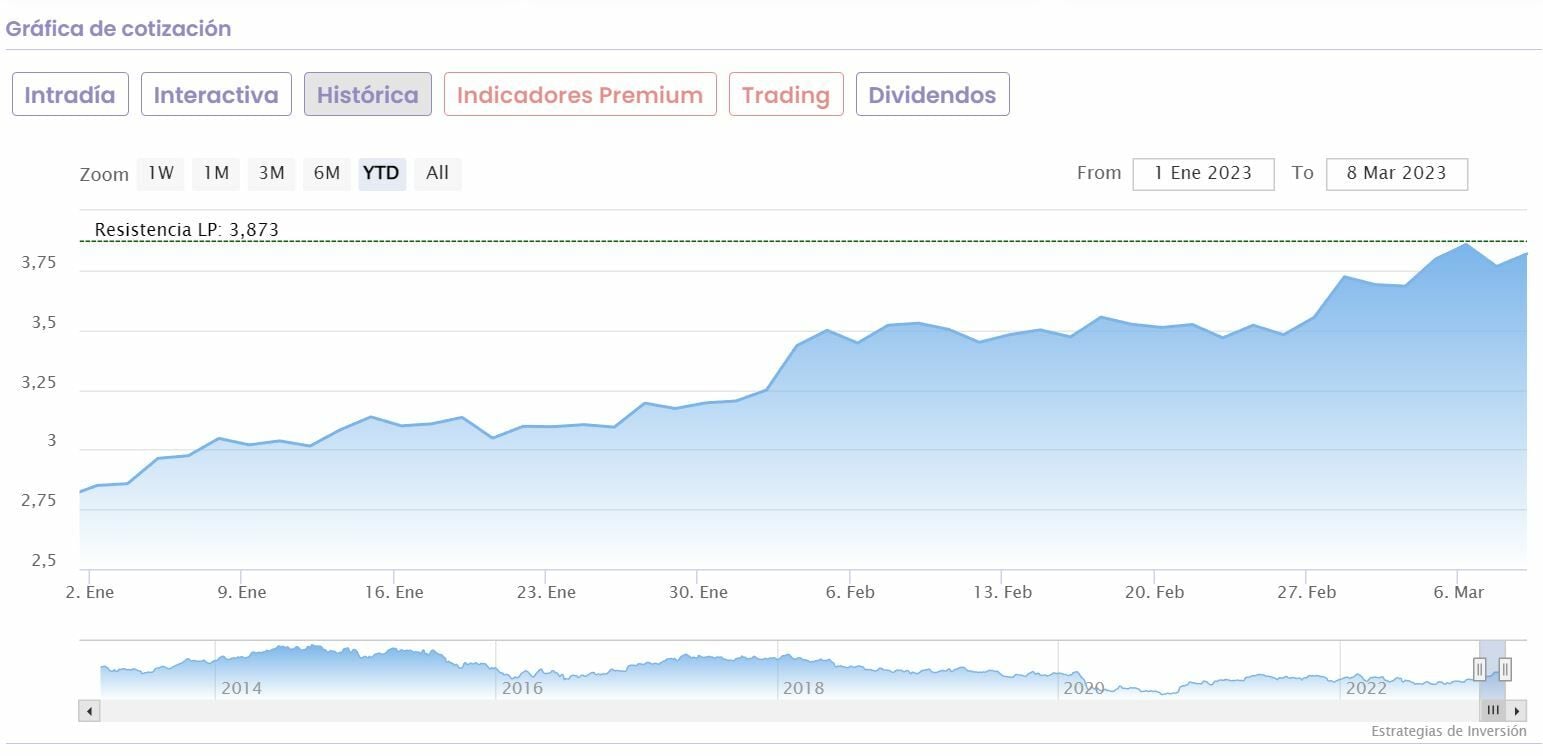Show the Dividendos chart
This screenshot has height=756, width=1543.
click(932, 95)
